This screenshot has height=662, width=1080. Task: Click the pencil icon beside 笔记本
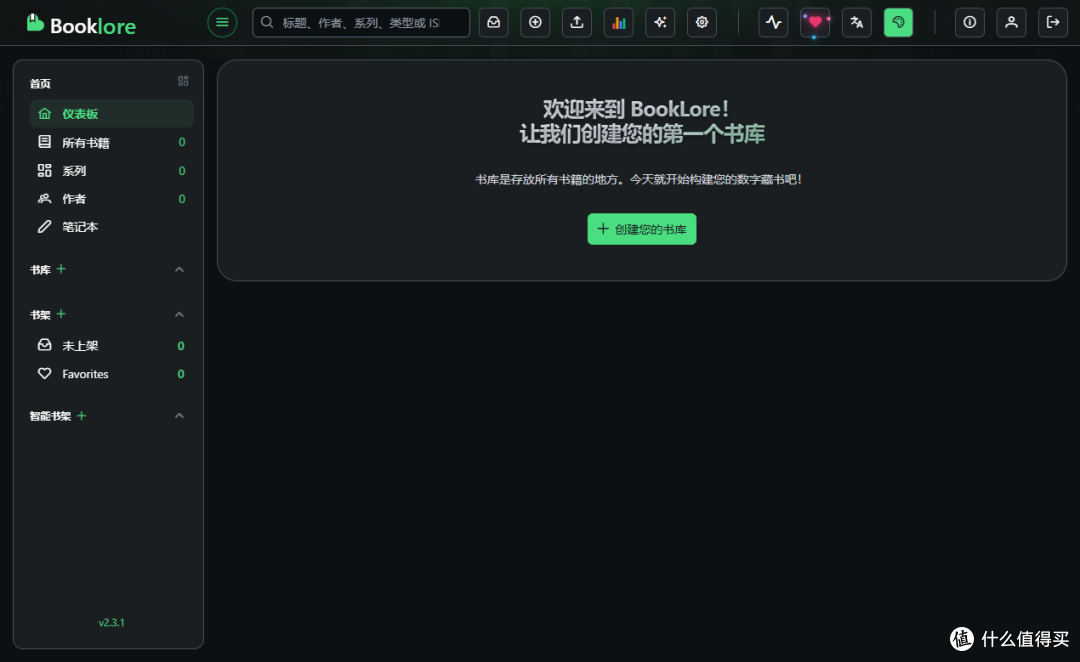45,227
